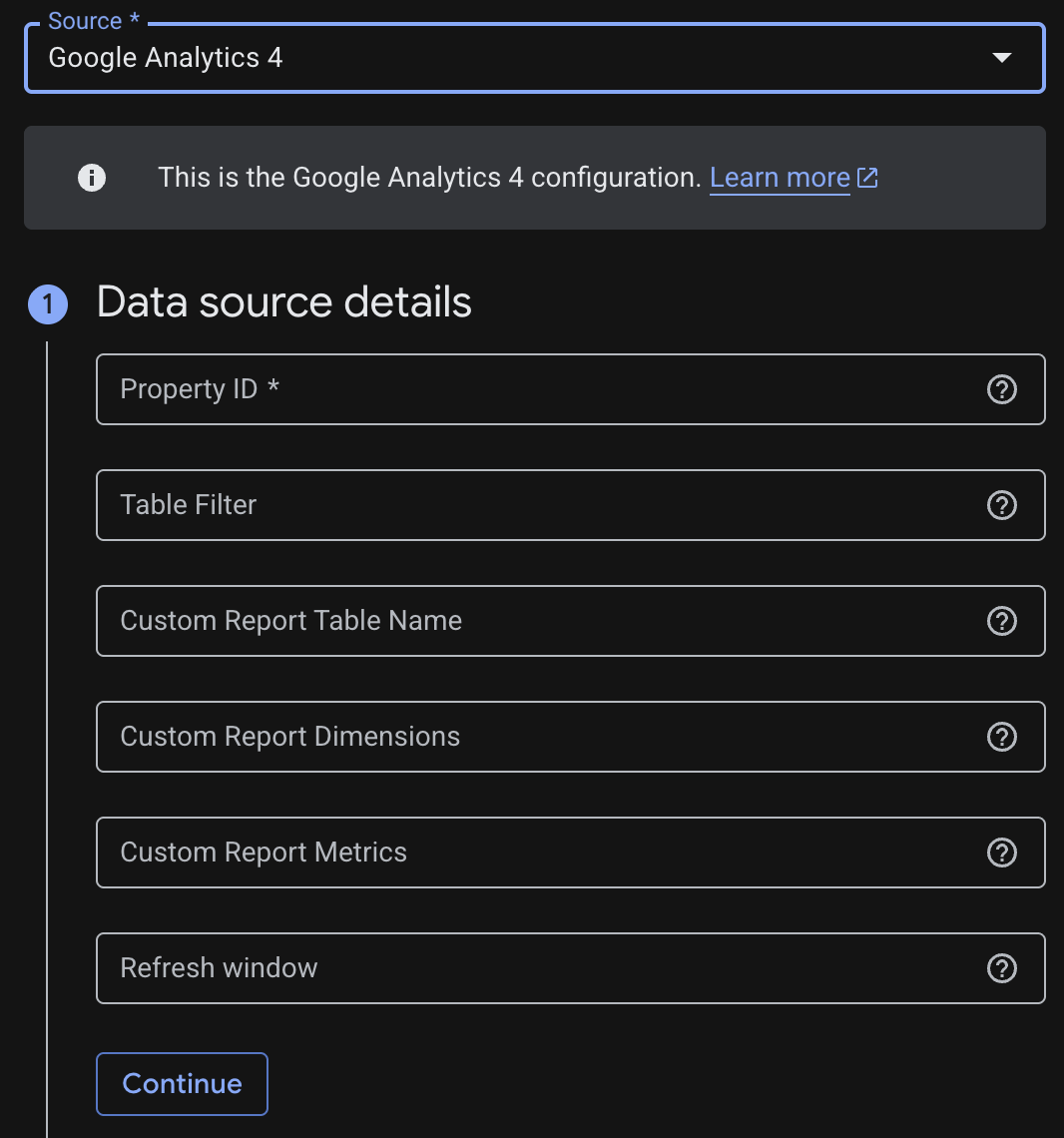Focus the Custom Report Metrics field
This screenshot has height=1138, width=1064.
pyautogui.click(x=539, y=853)
